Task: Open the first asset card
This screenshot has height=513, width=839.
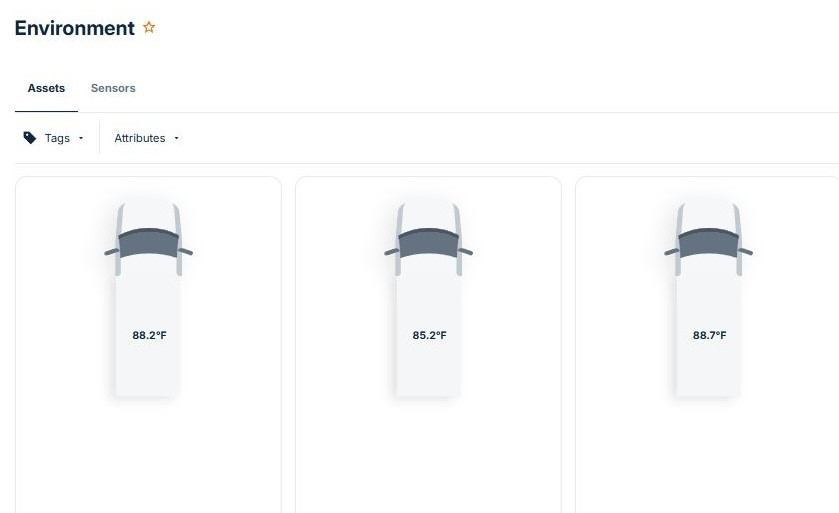Action: 148,345
